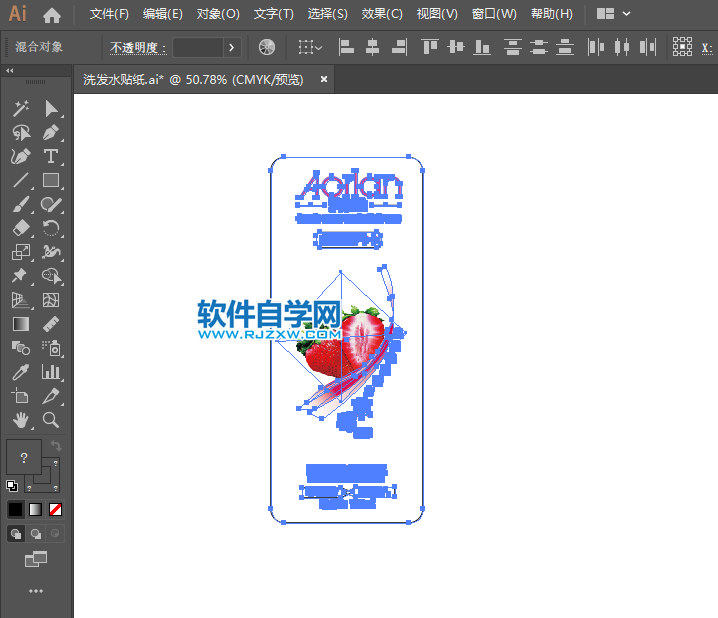Collapse the tools panel double arrows
The image size is (718, 618).
click(x=10, y=70)
